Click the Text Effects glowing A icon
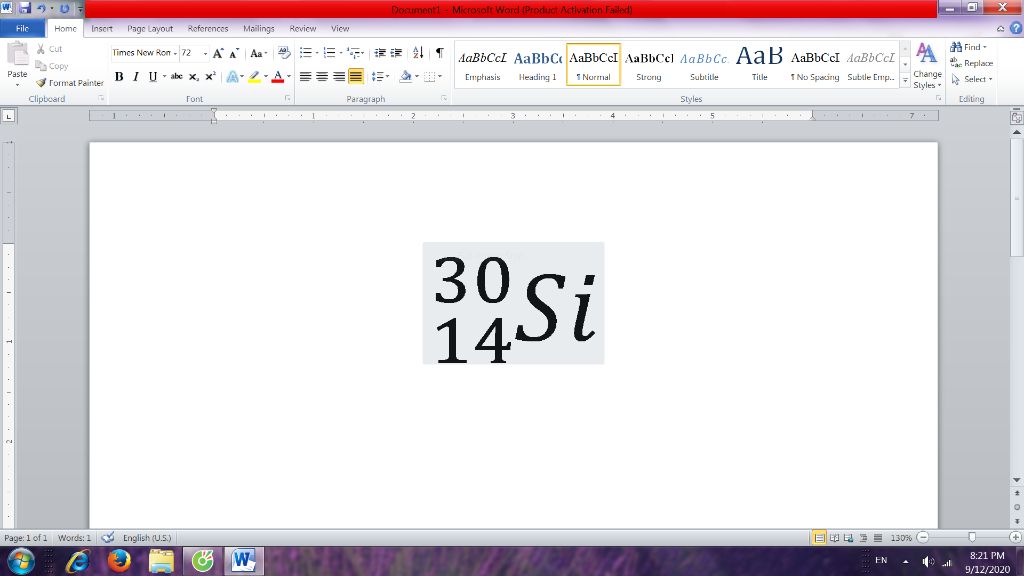 coord(232,77)
